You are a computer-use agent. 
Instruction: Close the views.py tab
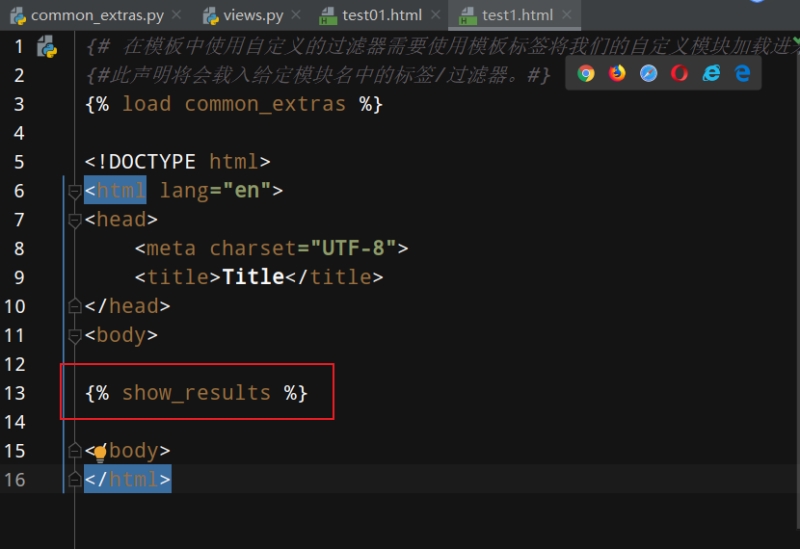tap(296, 15)
